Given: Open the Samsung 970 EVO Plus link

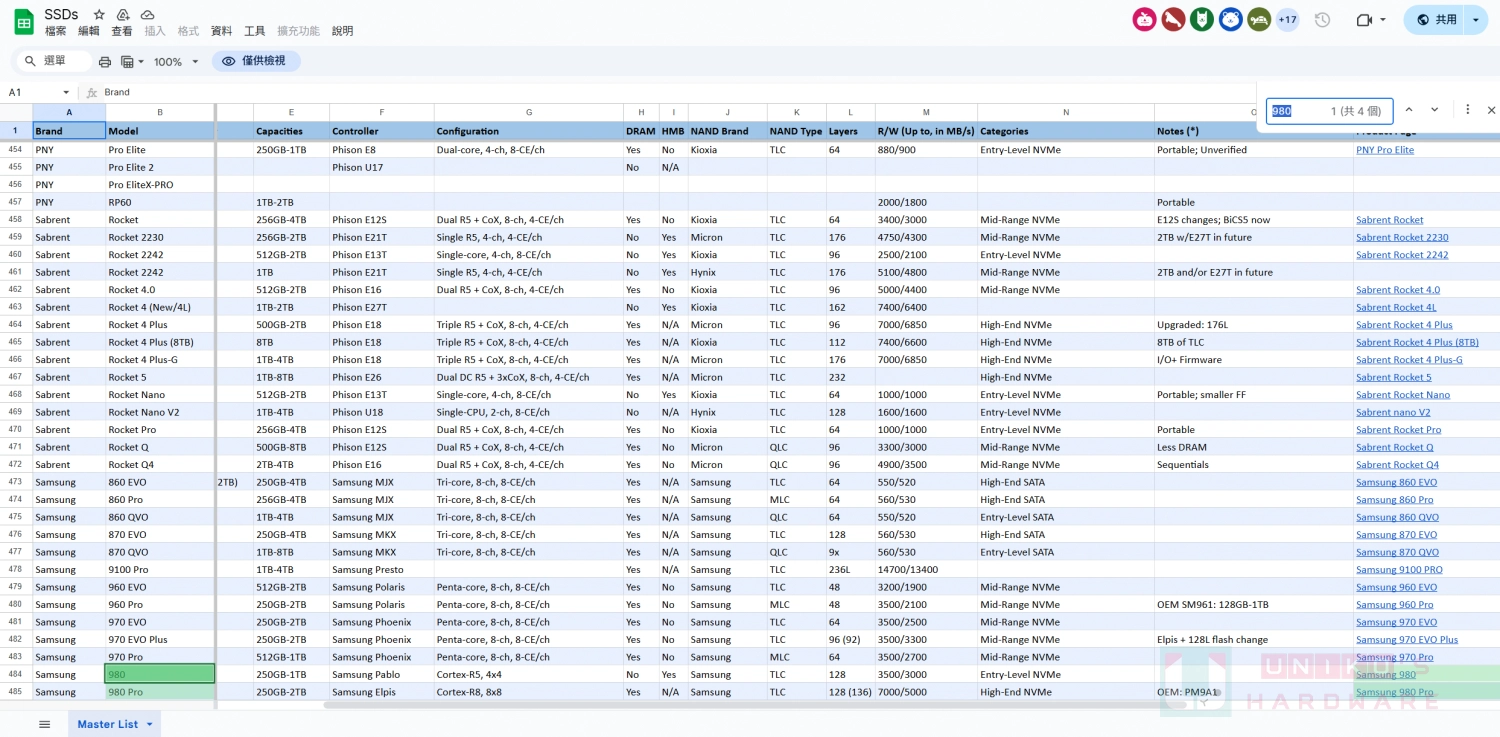Looking at the screenshot, I should point(1407,639).
